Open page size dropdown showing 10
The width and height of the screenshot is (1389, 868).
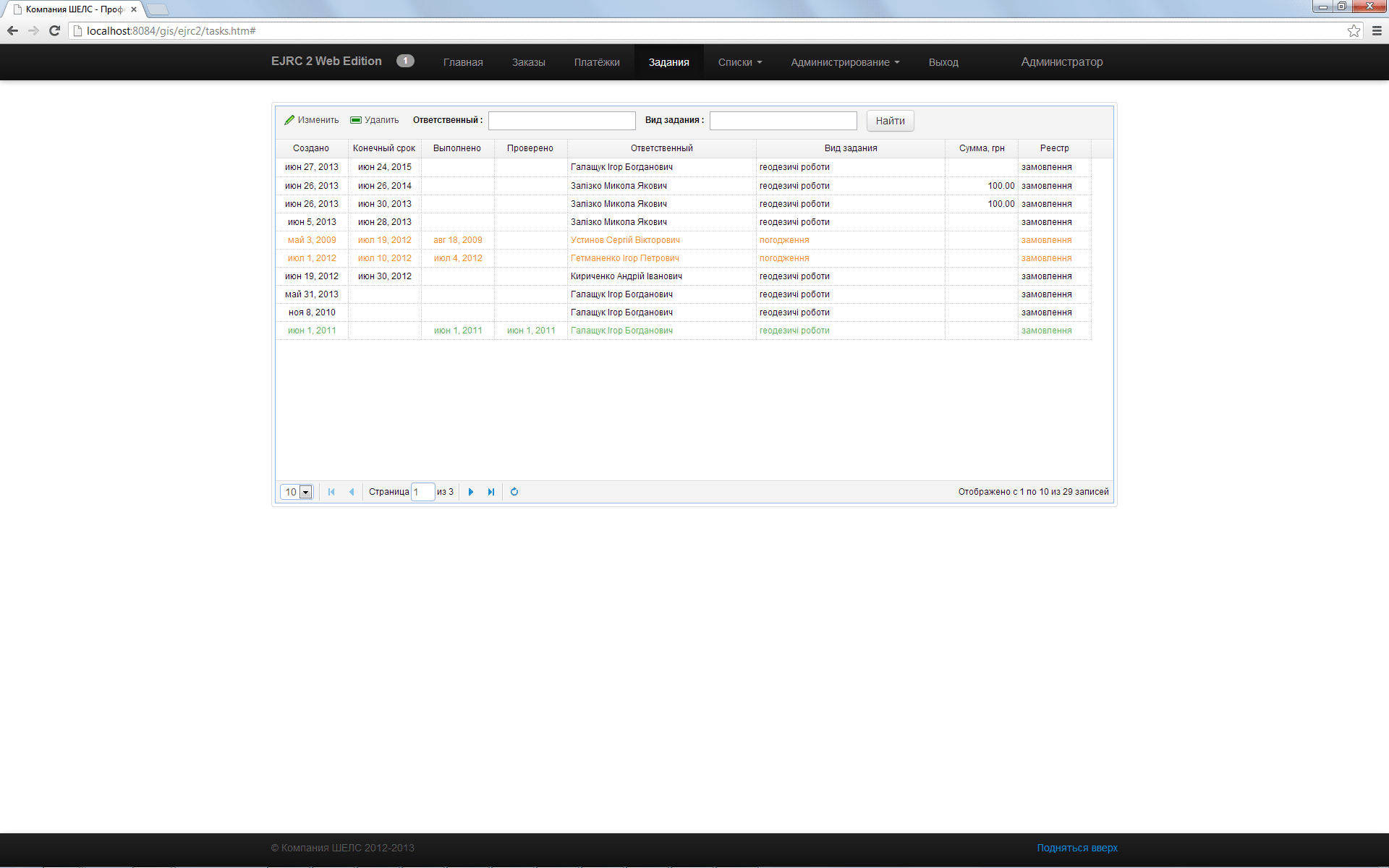click(x=305, y=493)
